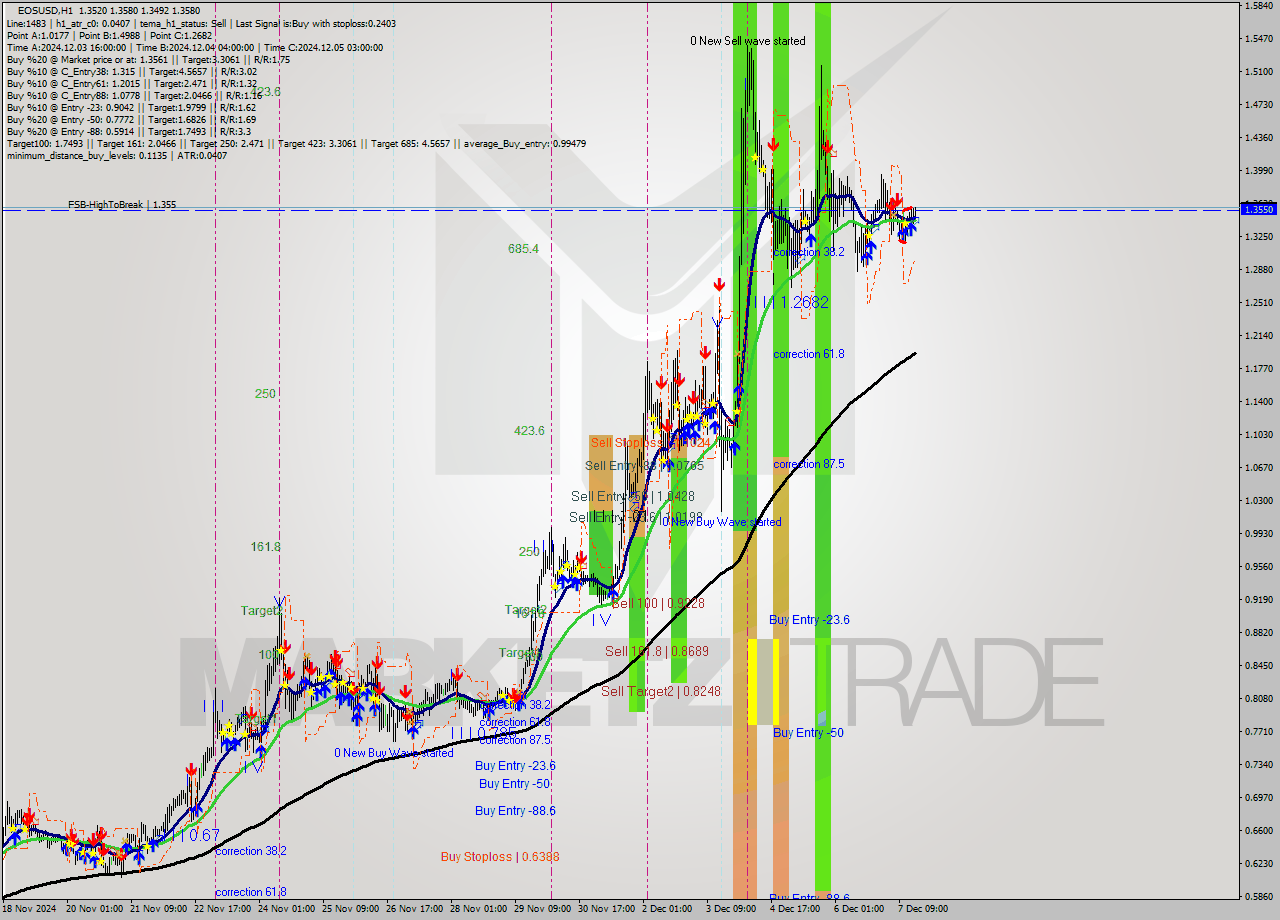
Task: Click the '18 Nov 2024' date label
Action: 28,909
